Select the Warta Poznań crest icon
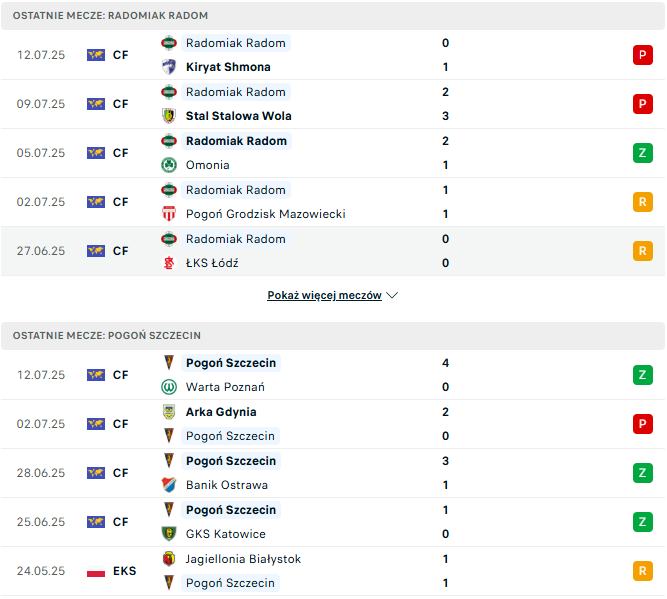The image size is (667, 599). pyautogui.click(x=169, y=387)
